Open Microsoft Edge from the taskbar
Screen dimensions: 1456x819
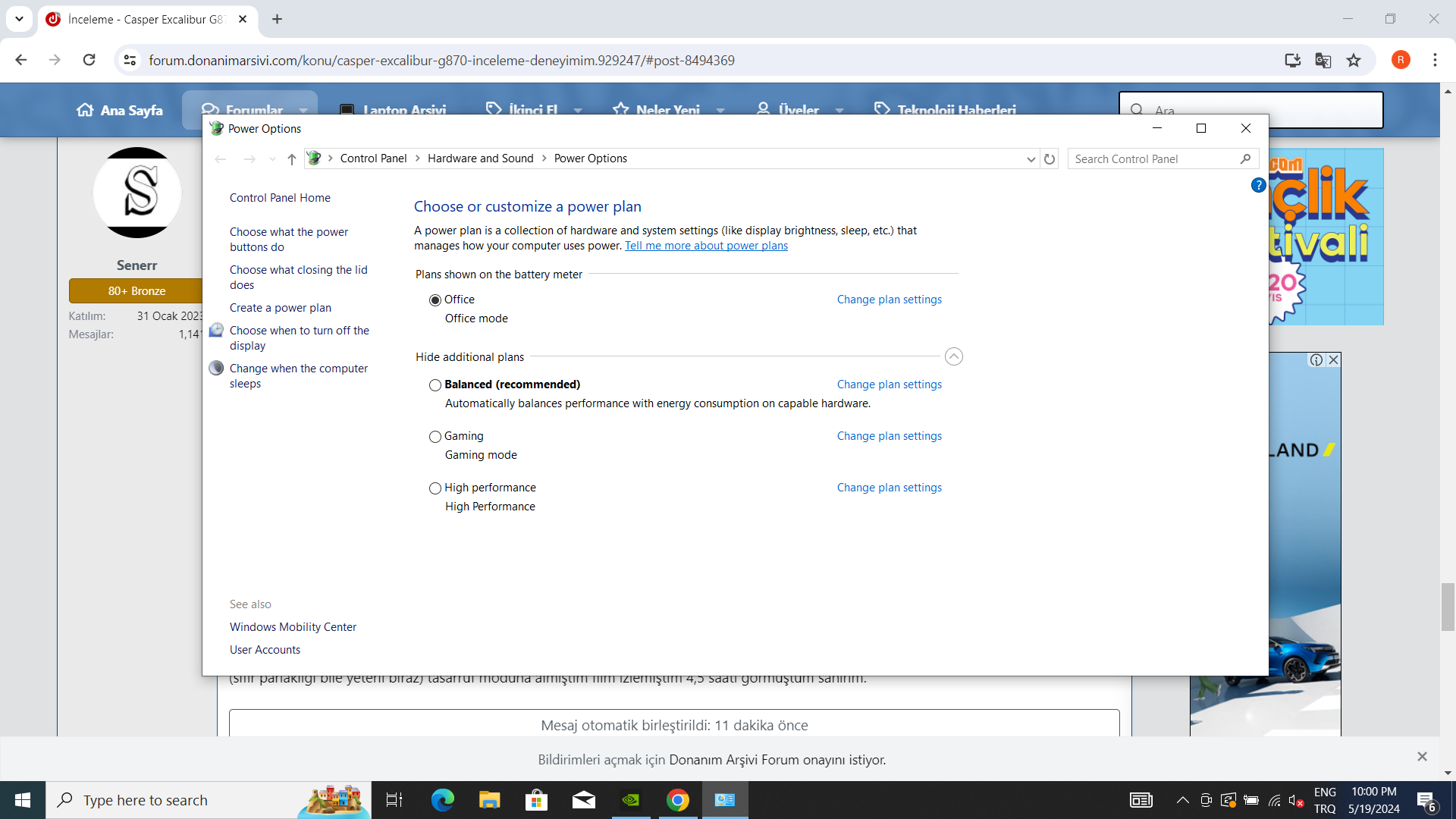pos(442,800)
